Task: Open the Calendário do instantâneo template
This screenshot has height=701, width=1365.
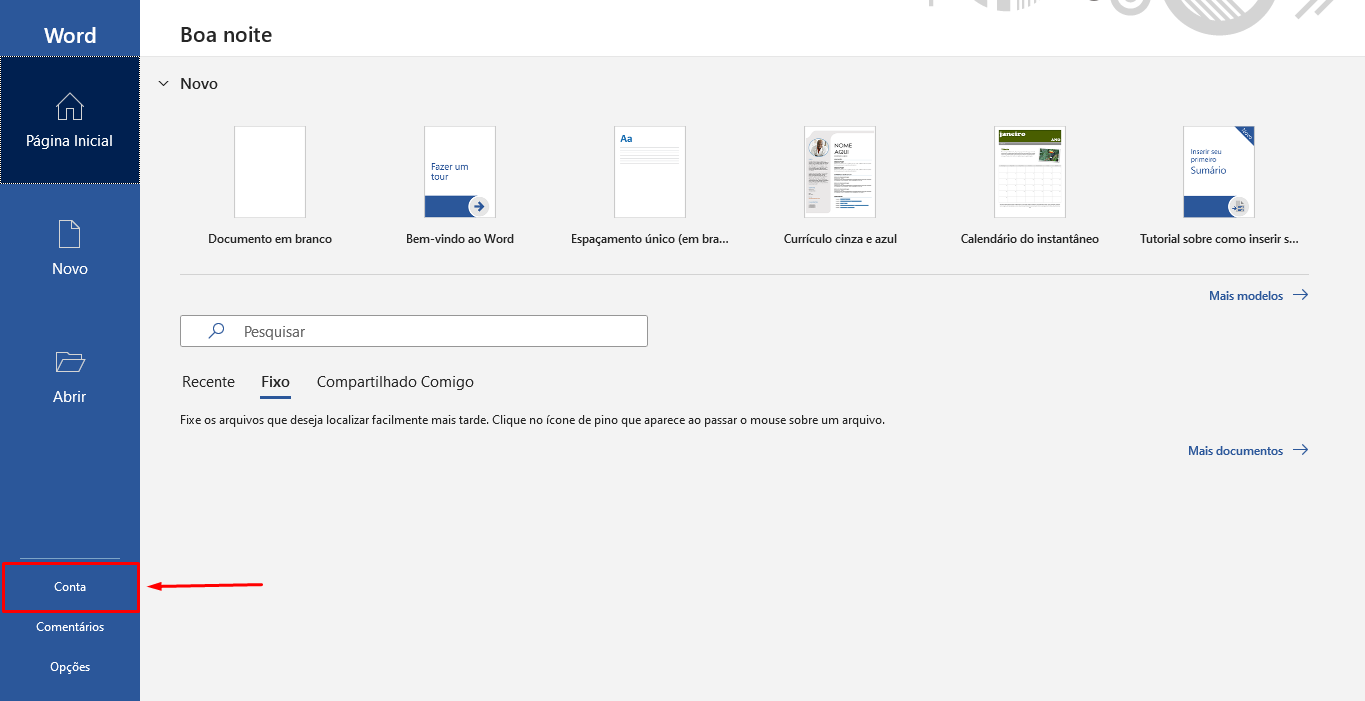Action: click(x=1030, y=172)
